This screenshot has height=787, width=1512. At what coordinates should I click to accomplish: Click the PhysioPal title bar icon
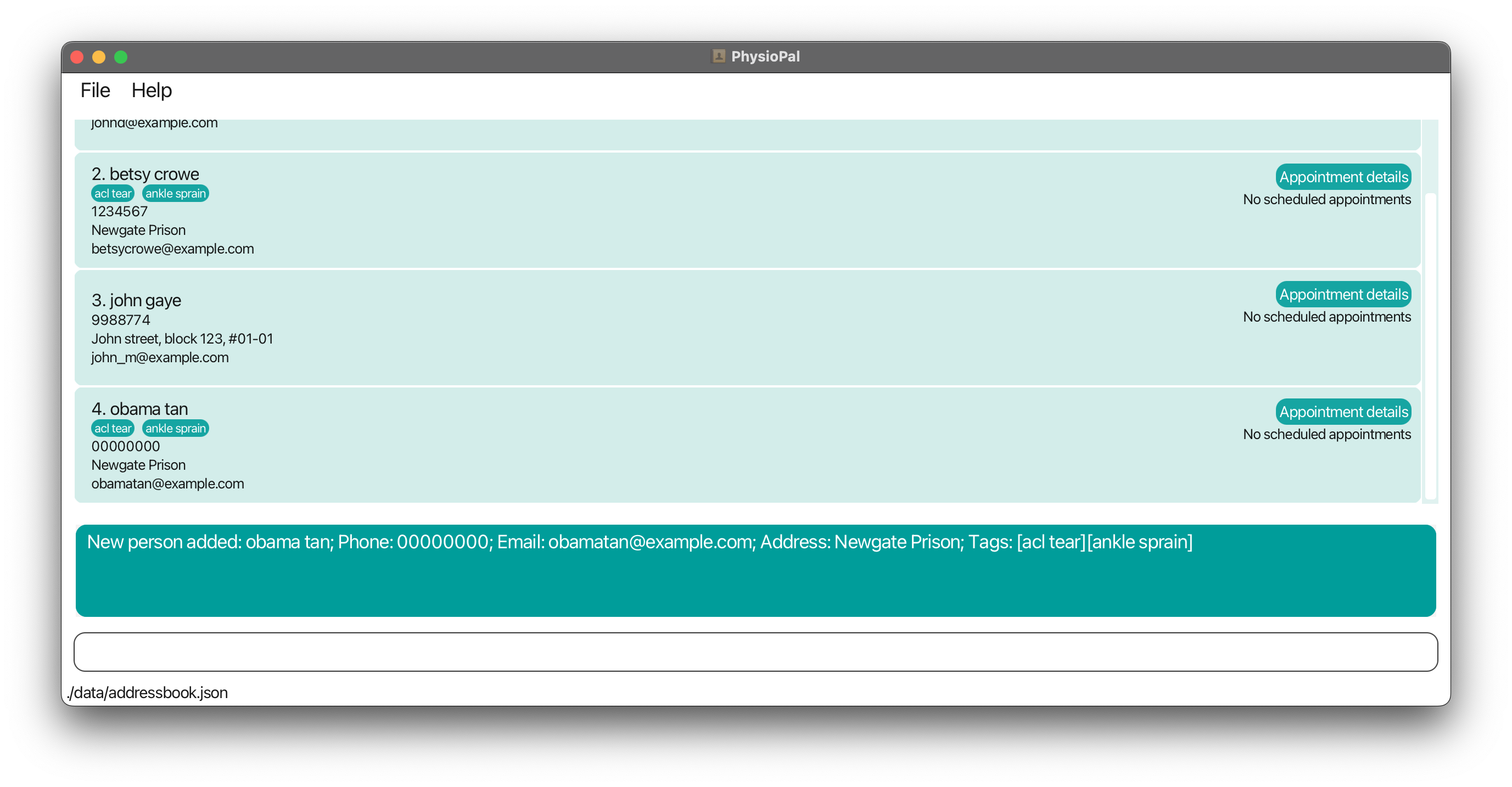pyautogui.click(x=719, y=57)
